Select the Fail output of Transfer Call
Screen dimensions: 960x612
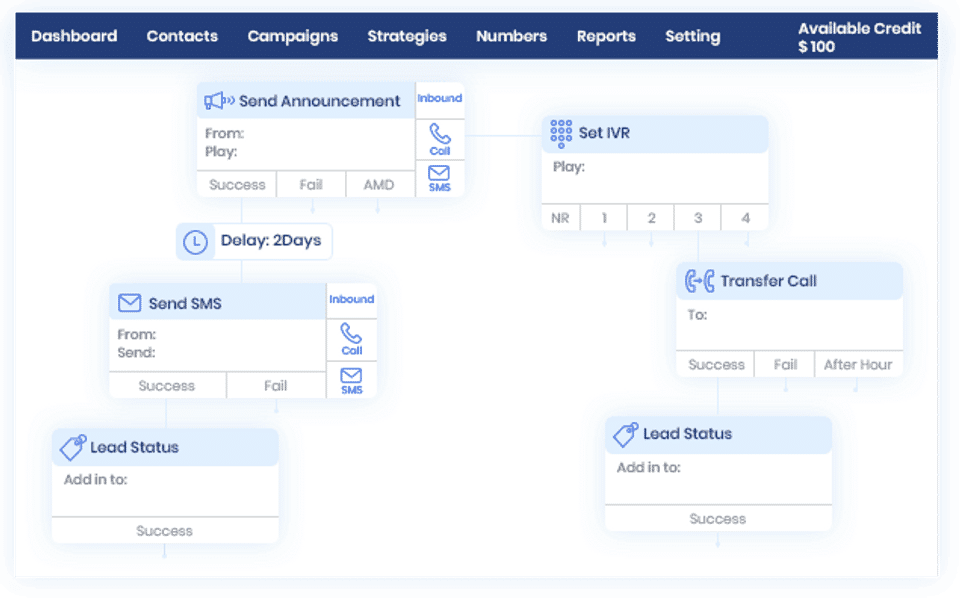click(x=785, y=365)
